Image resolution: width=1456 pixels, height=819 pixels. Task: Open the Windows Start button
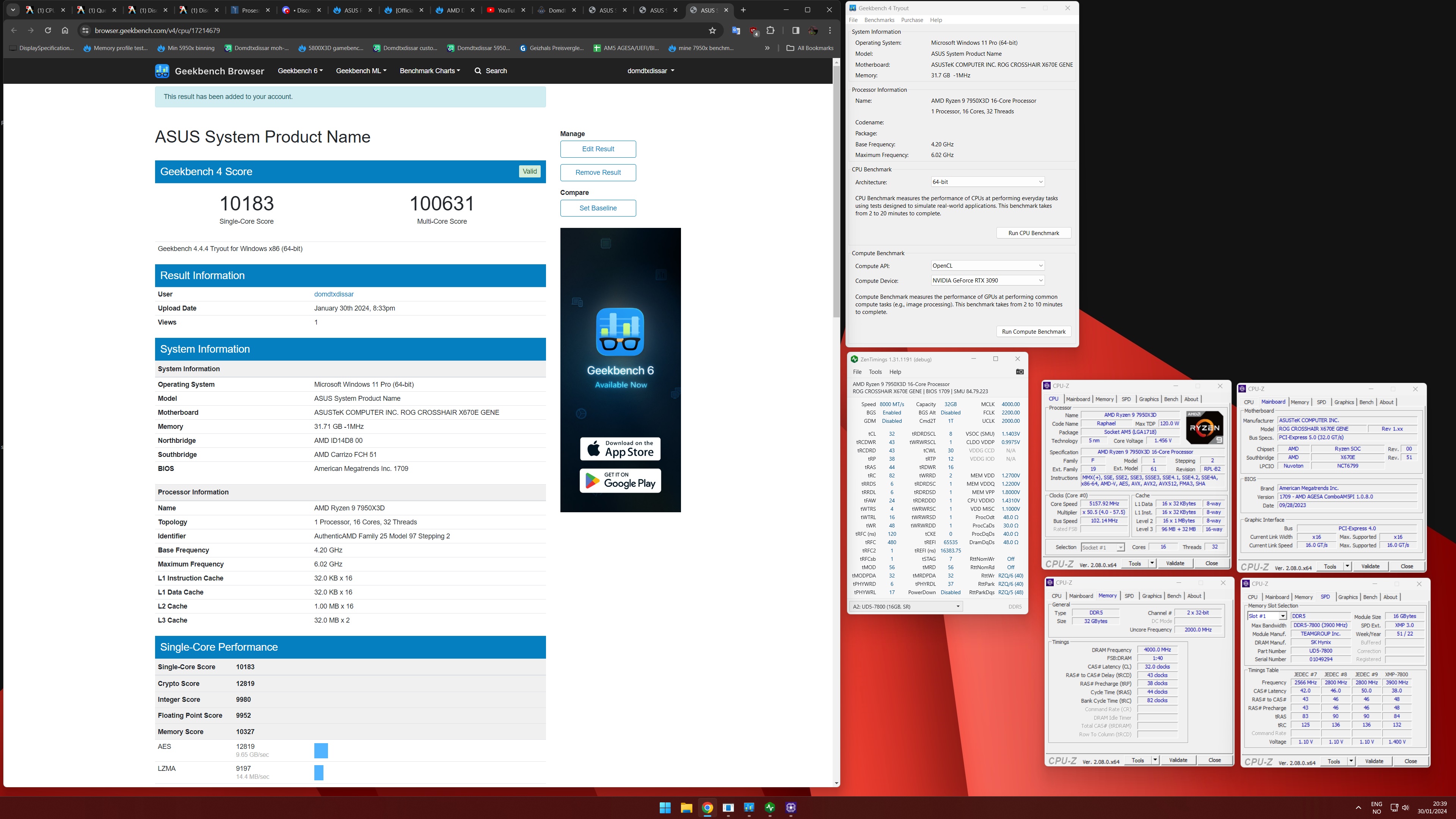(x=665, y=808)
